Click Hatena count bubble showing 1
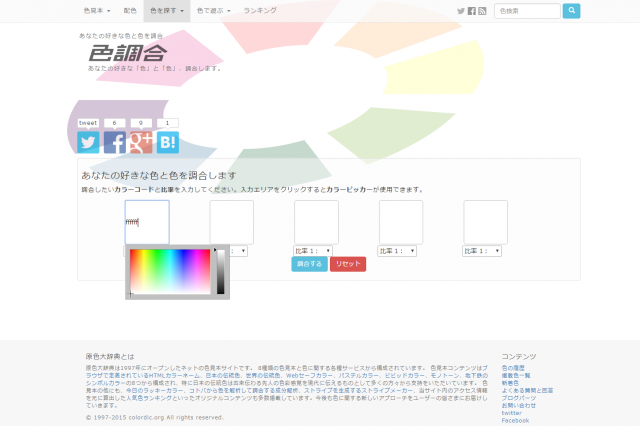Image resolution: width=640 pixels, height=426 pixels. (168, 123)
